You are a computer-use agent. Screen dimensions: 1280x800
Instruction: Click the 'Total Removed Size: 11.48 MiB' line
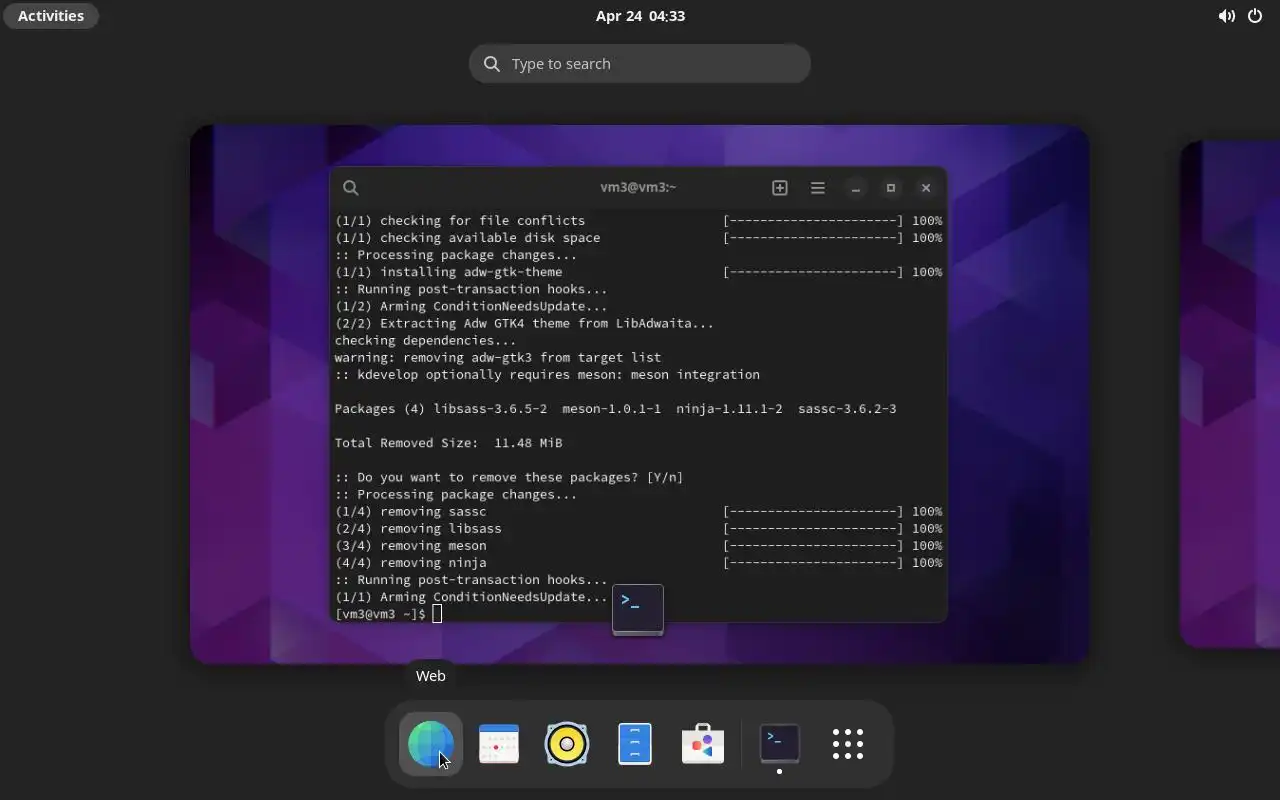coord(448,443)
